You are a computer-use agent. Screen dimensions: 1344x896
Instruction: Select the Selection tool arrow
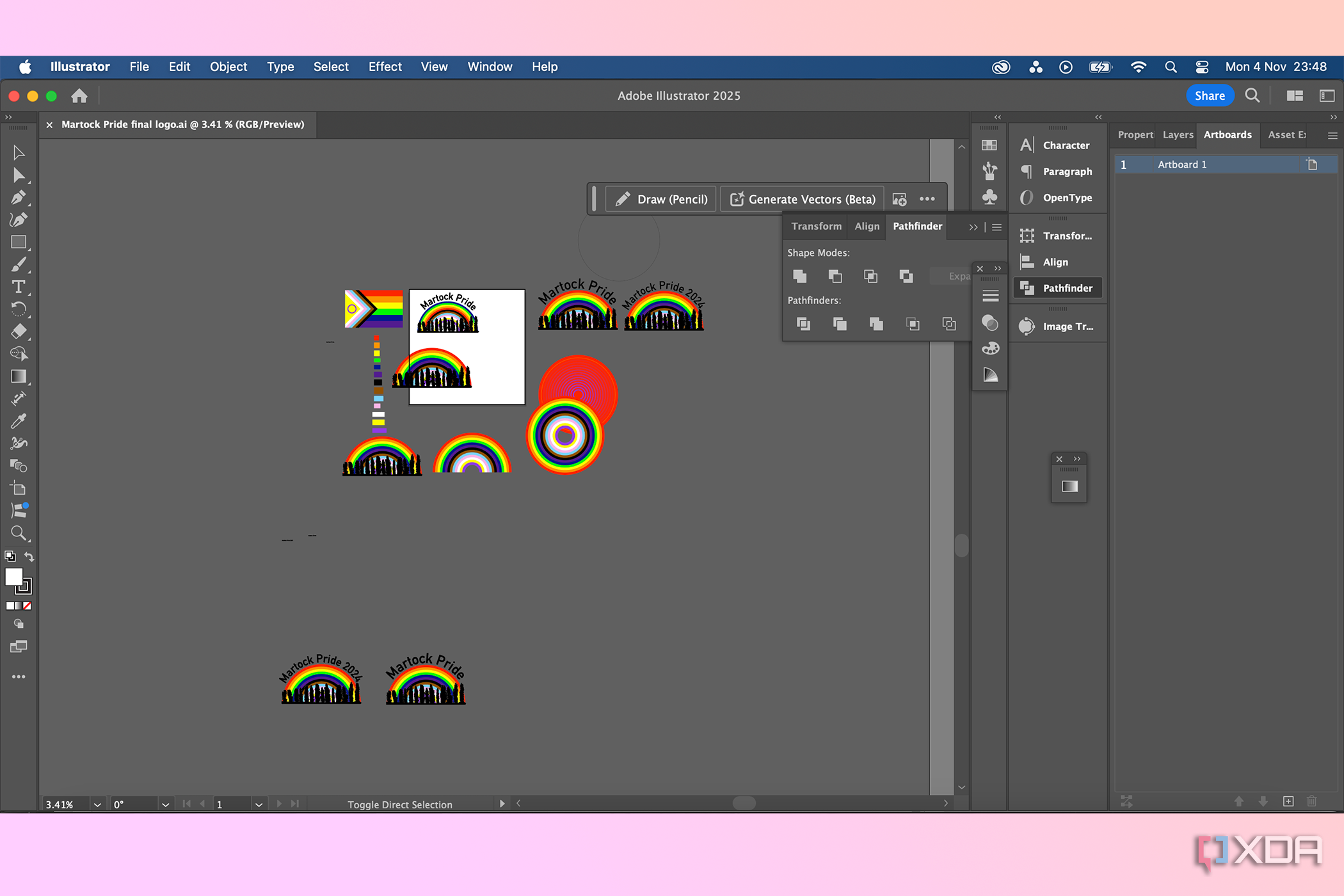tap(19, 152)
